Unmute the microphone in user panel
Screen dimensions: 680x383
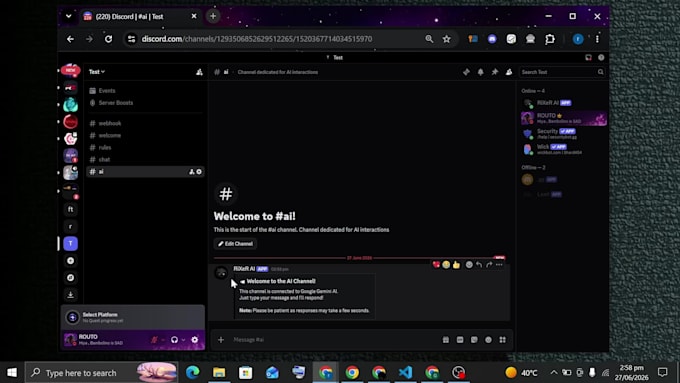click(154, 340)
